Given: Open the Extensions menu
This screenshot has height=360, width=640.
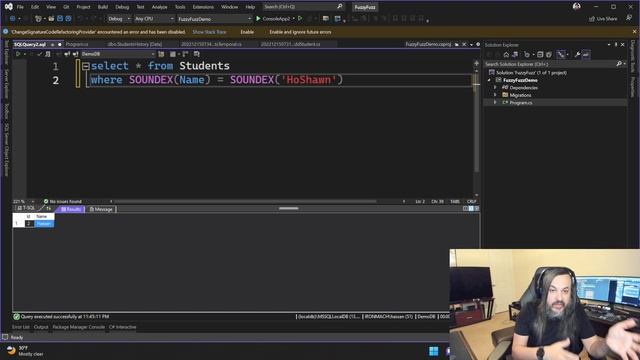Looking at the screenshot, I should tap(203, 7).
